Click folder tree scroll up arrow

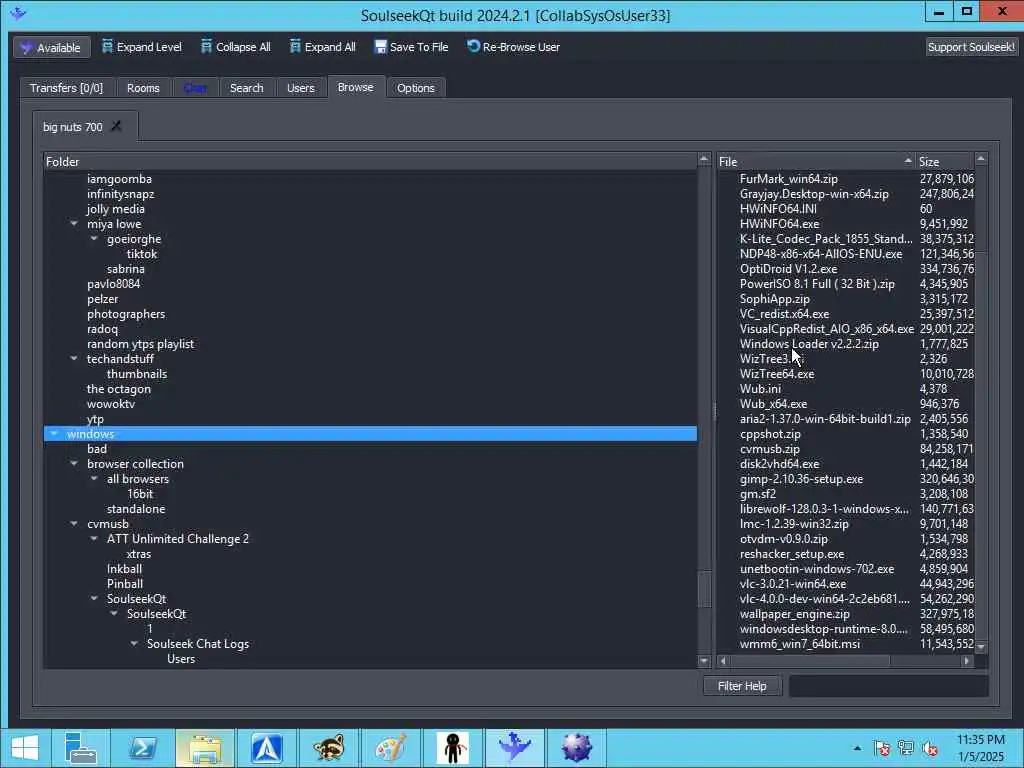[x=704, y=159]
